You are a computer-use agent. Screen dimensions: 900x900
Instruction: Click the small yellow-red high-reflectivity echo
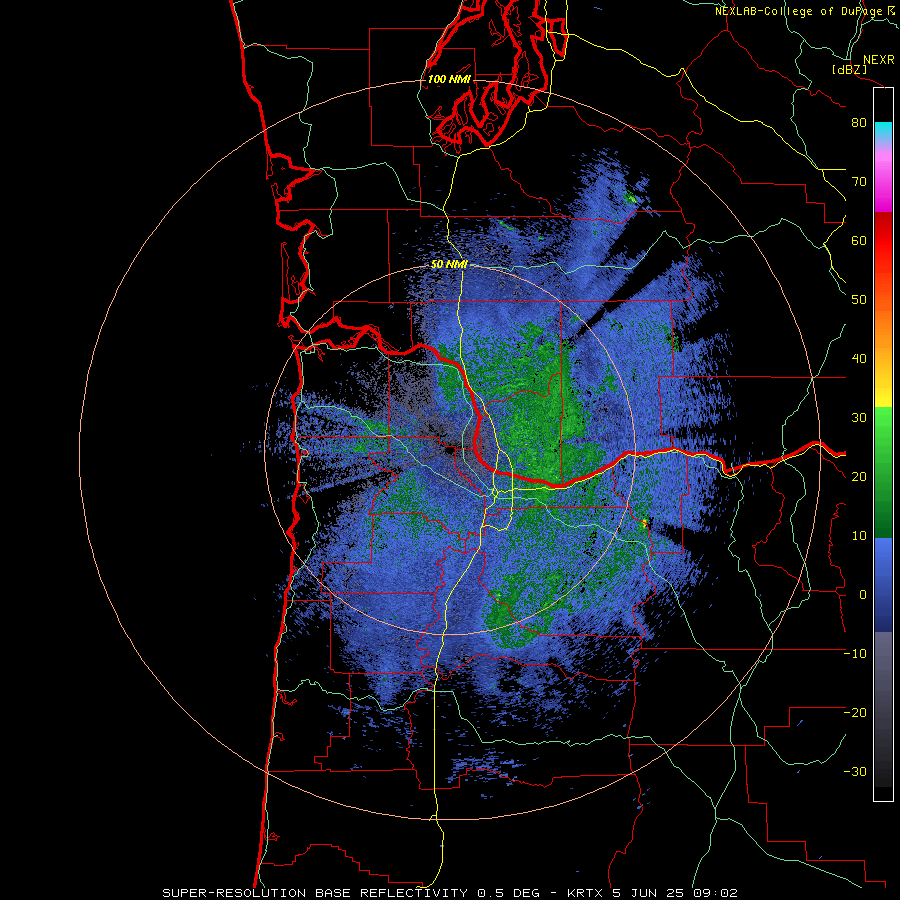point(645,523)
